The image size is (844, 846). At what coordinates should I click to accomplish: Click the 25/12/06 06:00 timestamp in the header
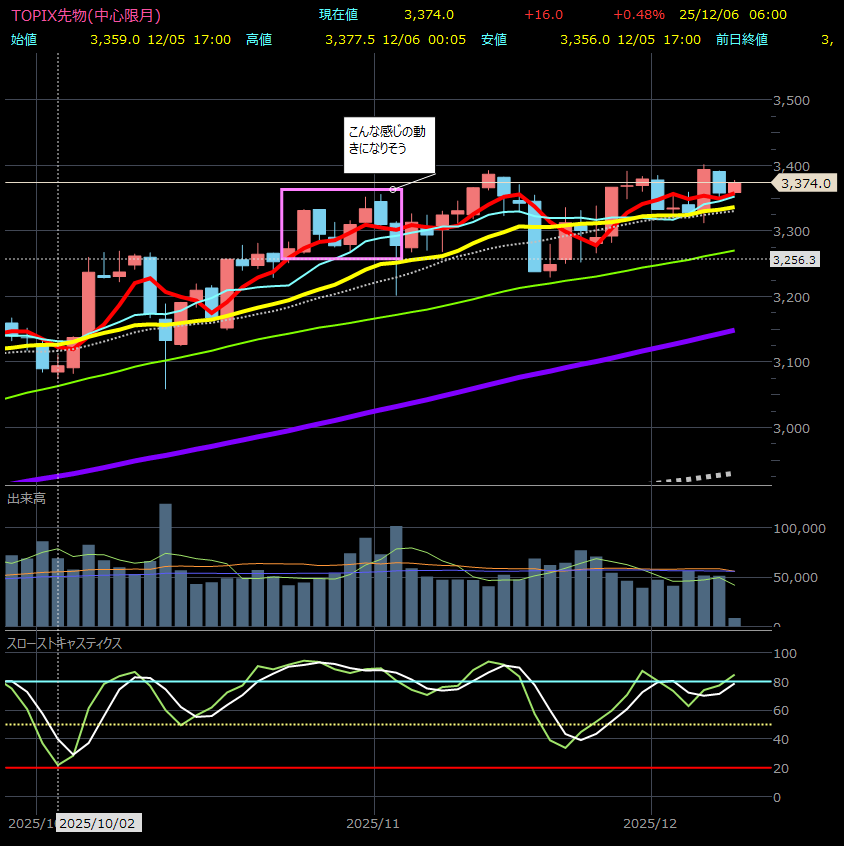732,15
